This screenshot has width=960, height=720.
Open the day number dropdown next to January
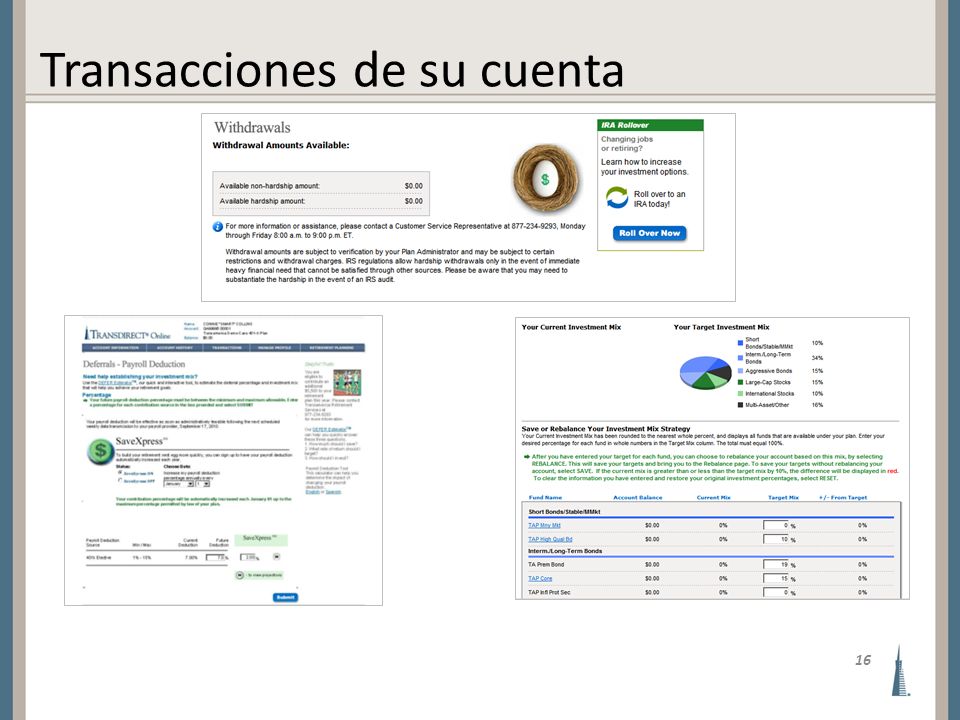(203, 484)
